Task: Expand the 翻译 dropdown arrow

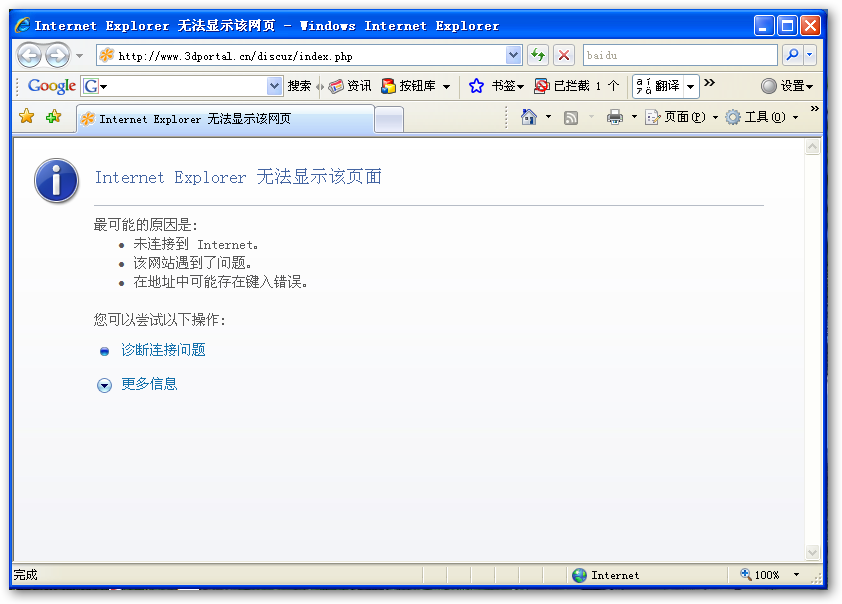Action: [691, 86]
